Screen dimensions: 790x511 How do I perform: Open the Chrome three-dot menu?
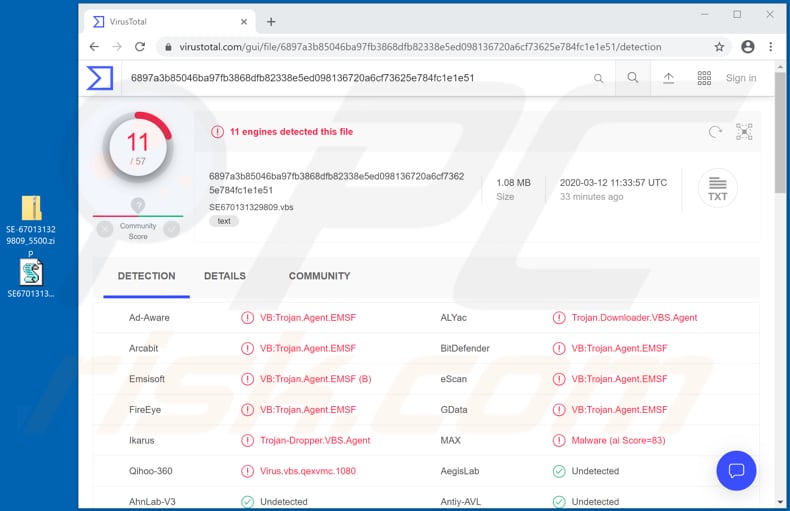pos(770,47)
